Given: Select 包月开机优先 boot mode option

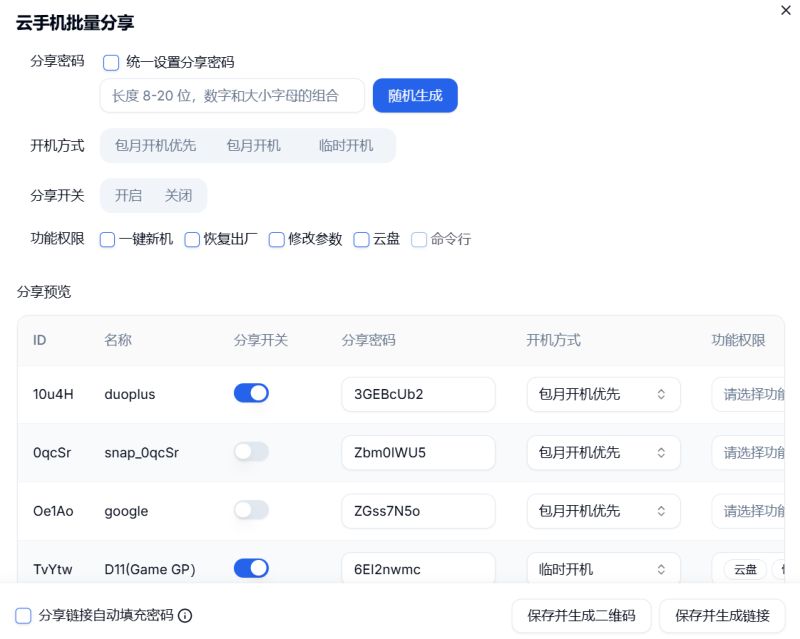Looking at the screenshot, I should pyautogui.click(x=156, y=146).
